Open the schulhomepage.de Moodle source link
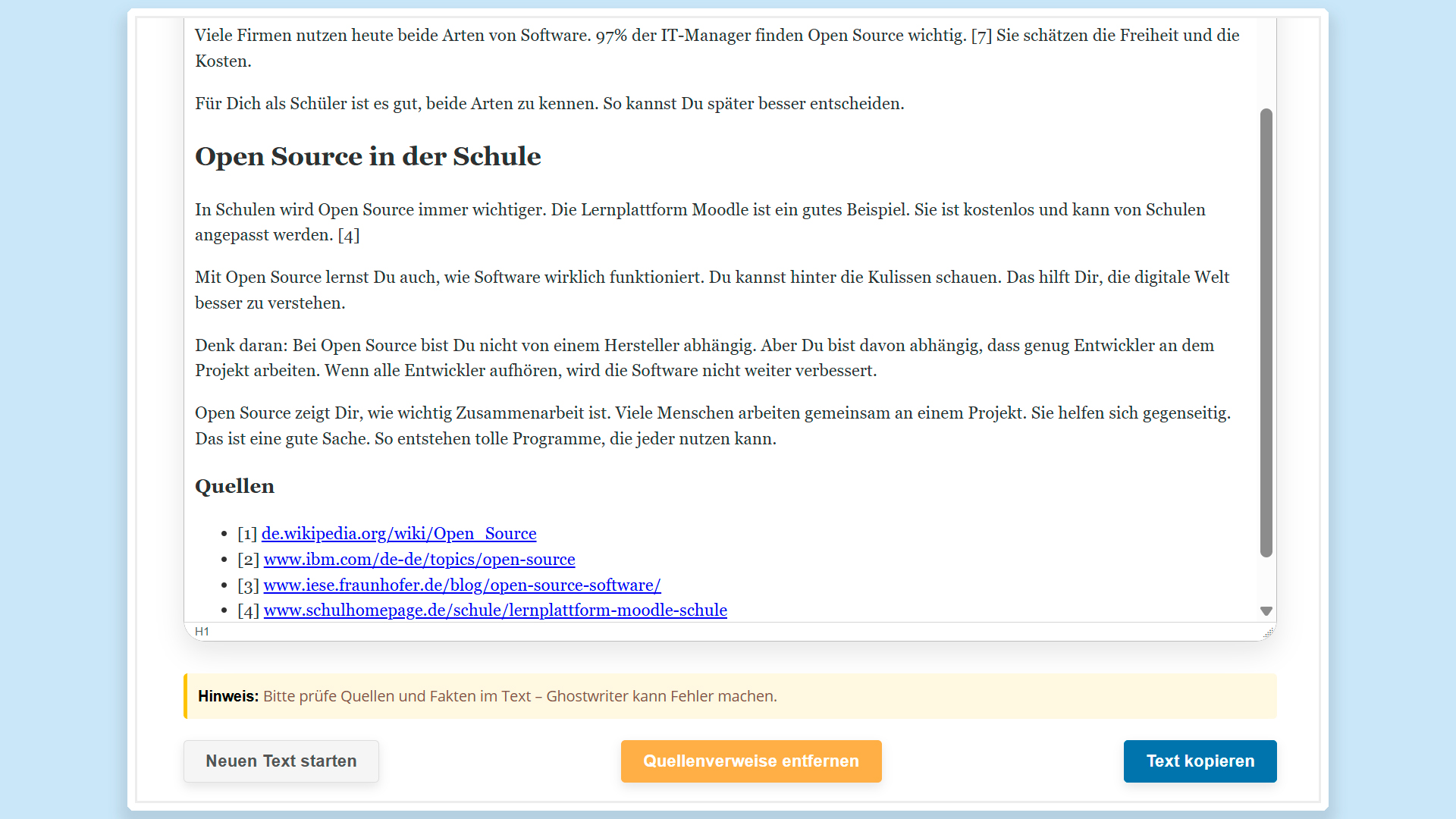The height and width of the screenshot is (819, 1456). click(x=495, y=610)
